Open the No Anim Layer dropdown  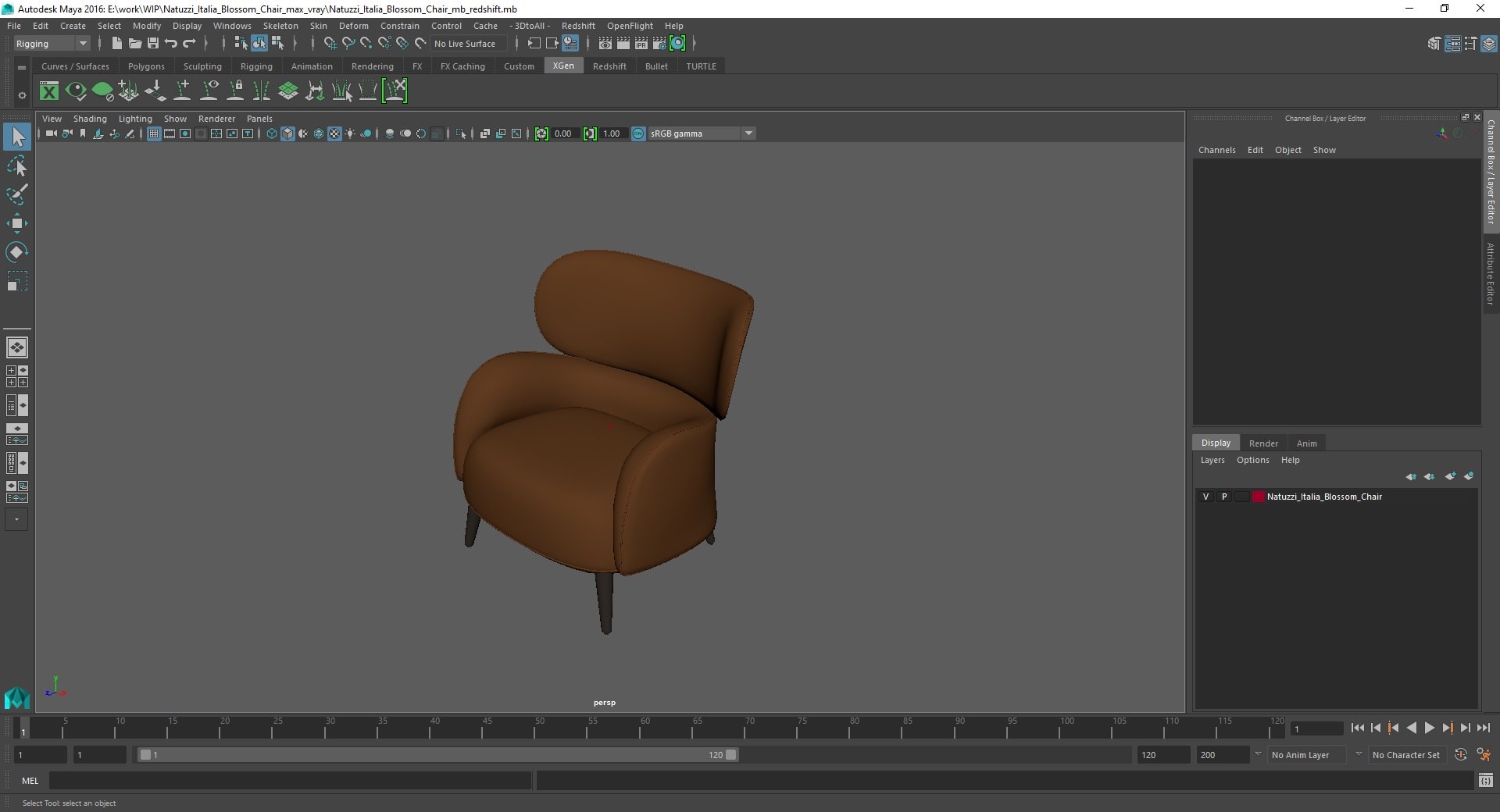pyautogui.click(x=1307, y=755)
